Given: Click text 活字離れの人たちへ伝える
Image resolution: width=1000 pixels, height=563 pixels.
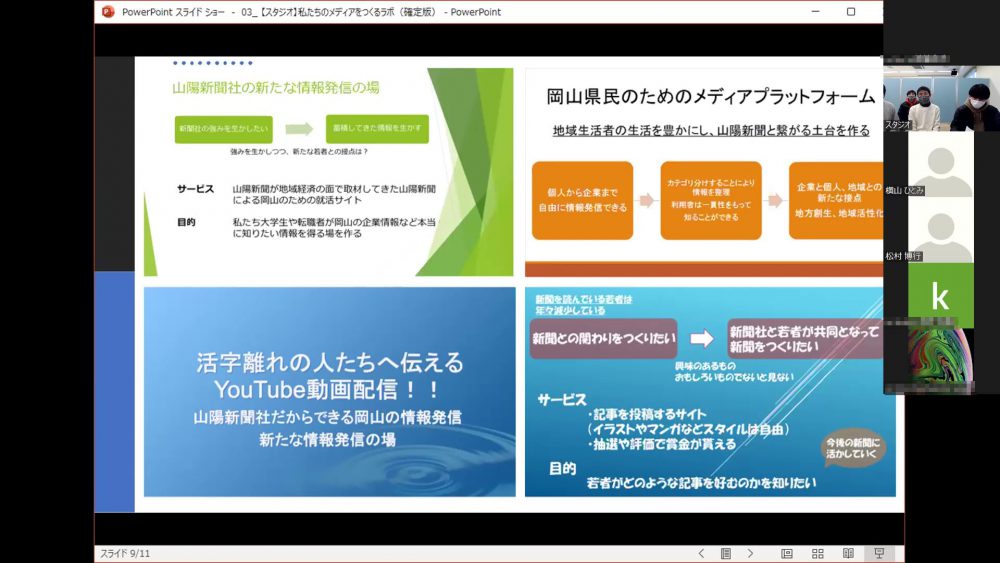Looking at the screenshot, I should 330,363.
